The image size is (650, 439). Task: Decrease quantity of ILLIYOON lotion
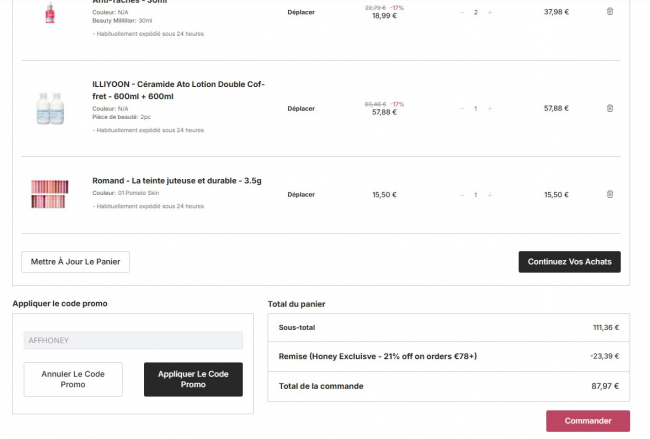pos(461,108)
